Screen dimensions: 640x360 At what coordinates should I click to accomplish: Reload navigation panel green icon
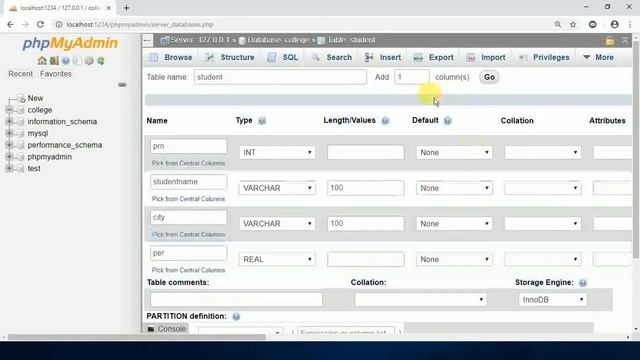(100, 61)
